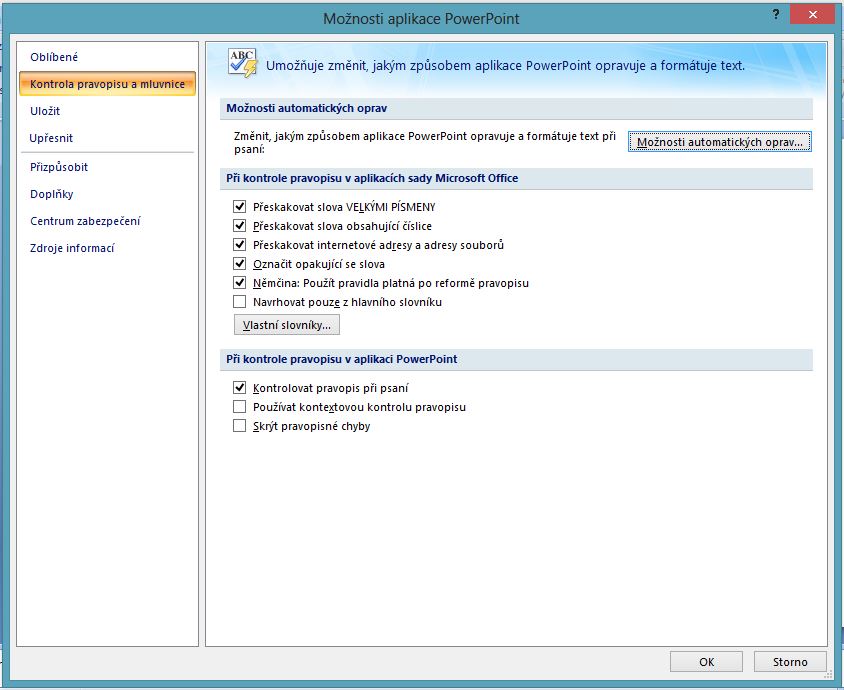Toggle Přeskakovat internetové adresy a adresy souborů
Image resolution: width=844 pixels, height=690 pixels.
point(240,244)
